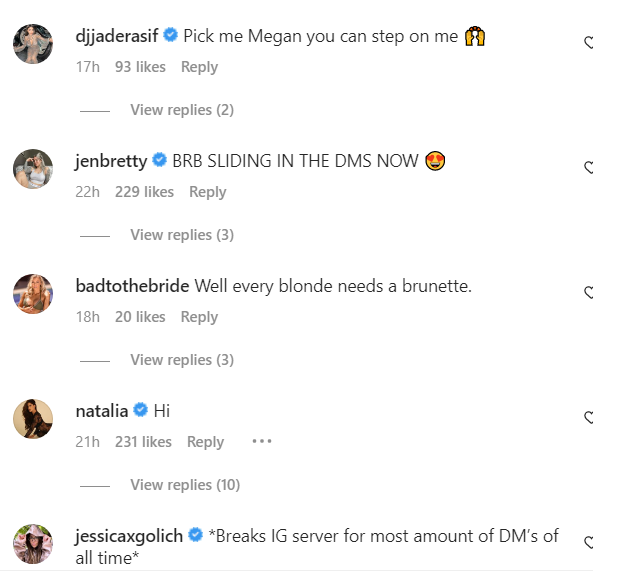Show the 3 replies under jenbretty's comment
631x572 pixels.
pos(181,235)
